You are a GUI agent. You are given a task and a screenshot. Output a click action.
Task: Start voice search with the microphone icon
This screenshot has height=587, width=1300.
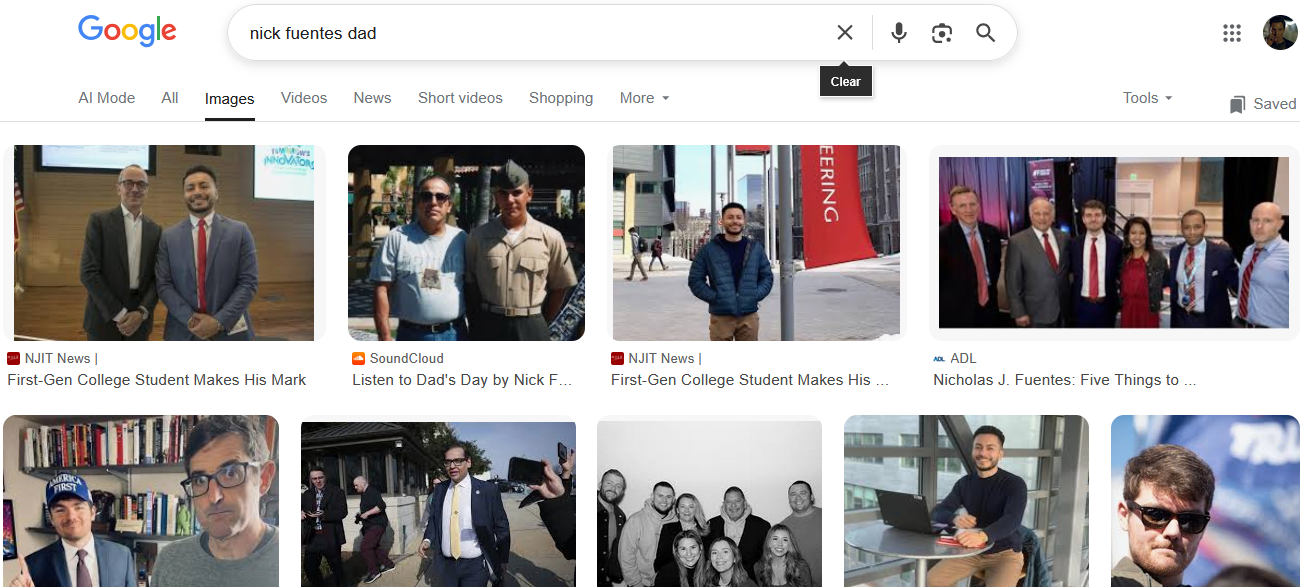coord(899,33)
